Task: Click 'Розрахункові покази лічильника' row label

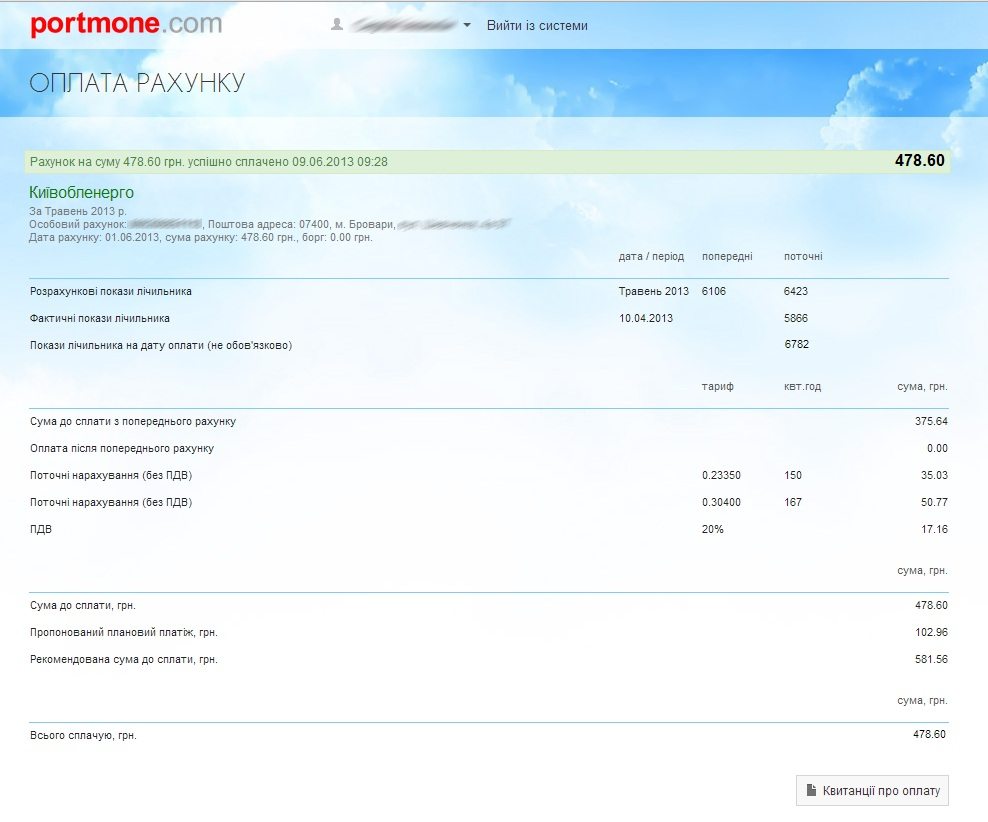Action: click(111, 292)
